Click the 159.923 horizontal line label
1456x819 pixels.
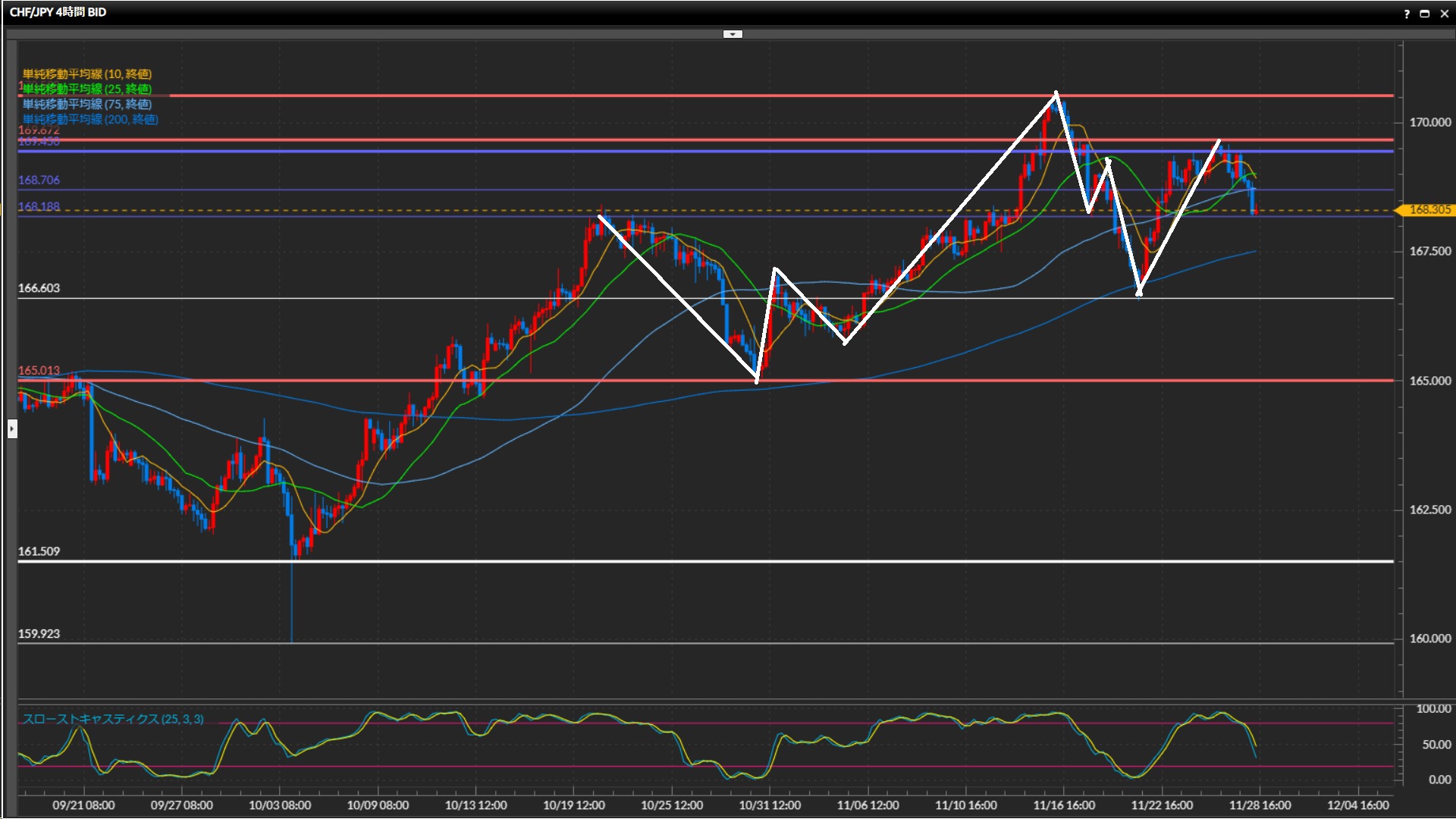click(x=39, y=634)
